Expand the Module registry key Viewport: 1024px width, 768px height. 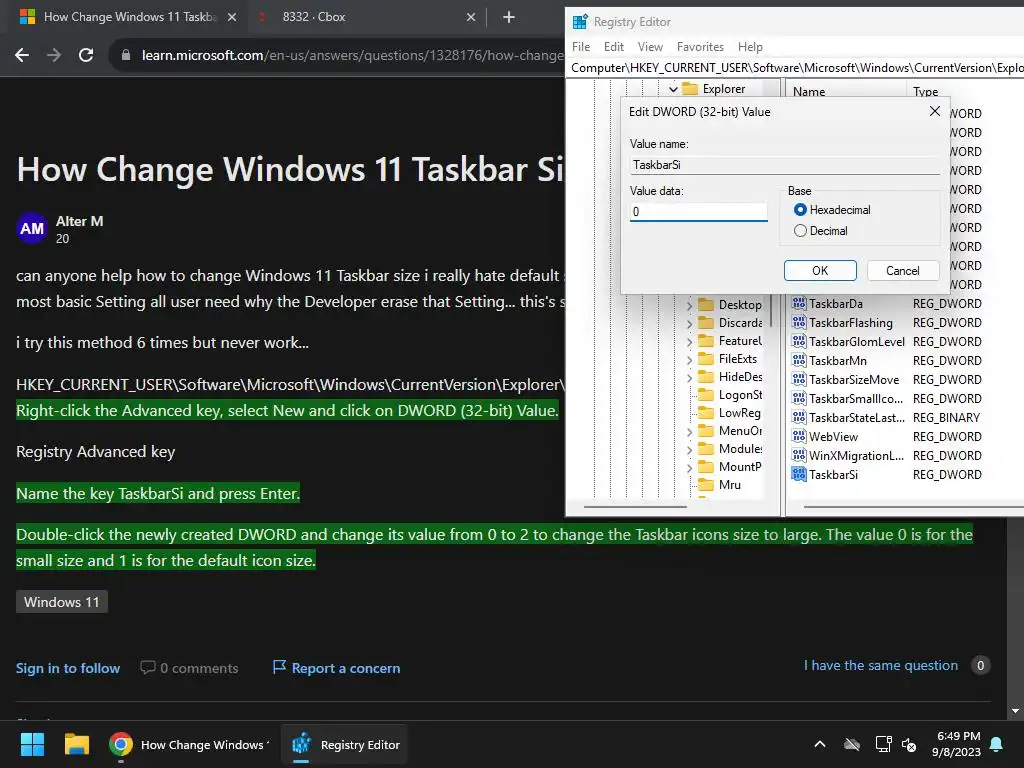click(x=689, y=449)
